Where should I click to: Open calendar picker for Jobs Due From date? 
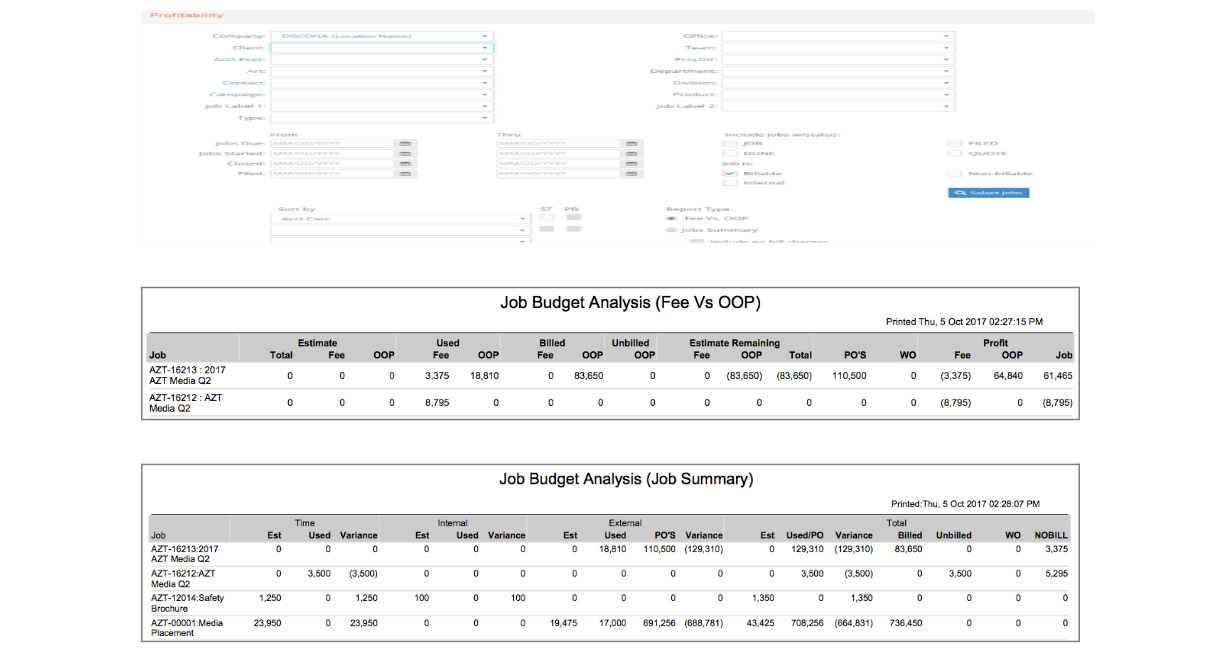pos(406,144)
